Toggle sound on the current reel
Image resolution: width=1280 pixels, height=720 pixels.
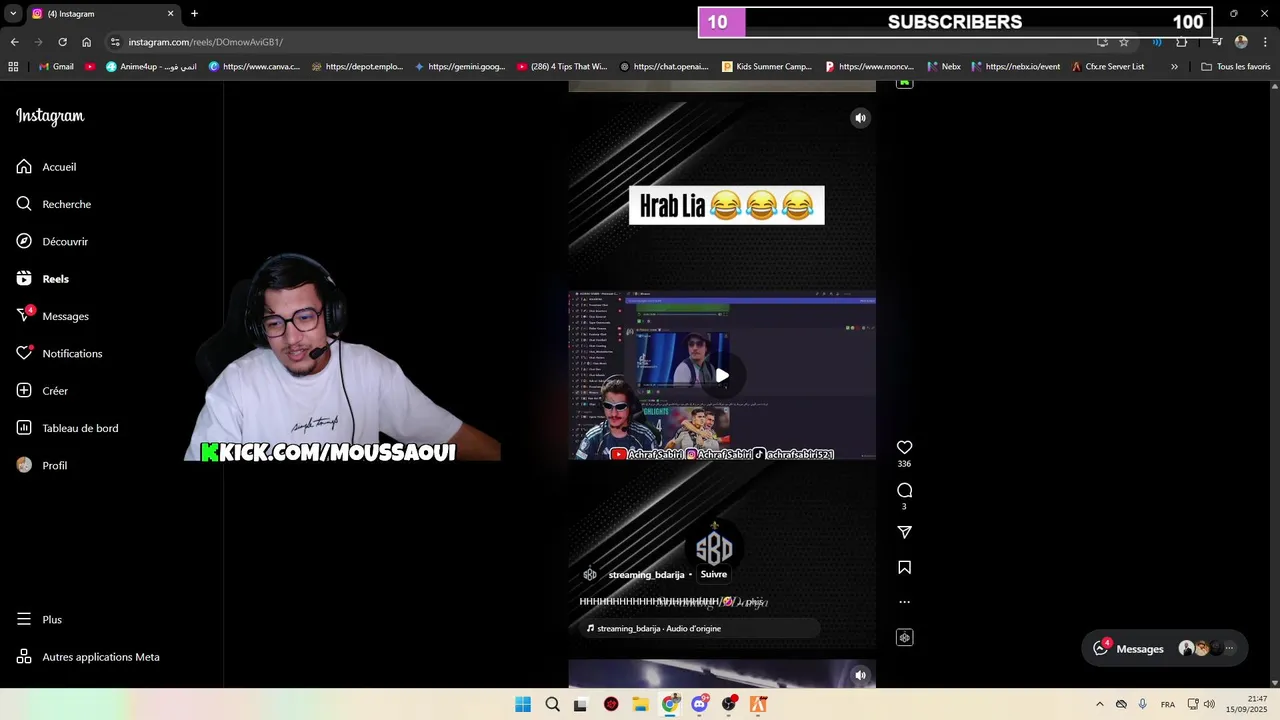coord(860,118)
